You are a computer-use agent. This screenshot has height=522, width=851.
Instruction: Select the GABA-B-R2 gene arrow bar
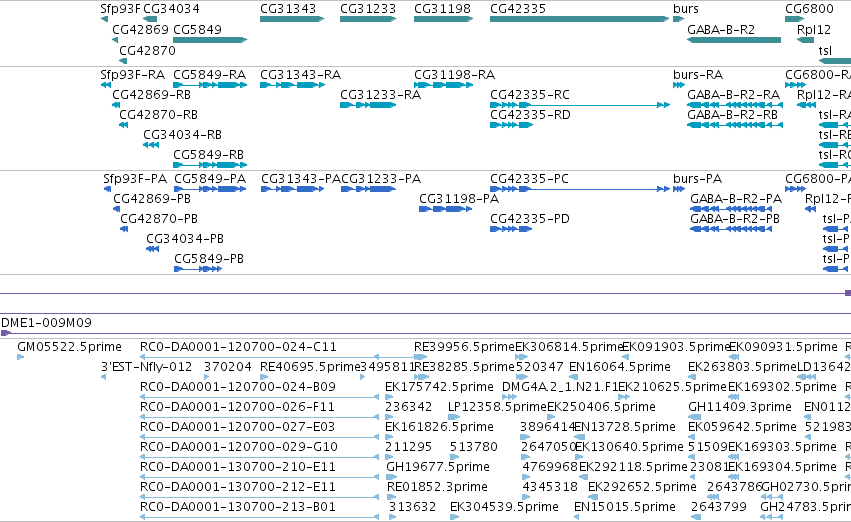734,40
